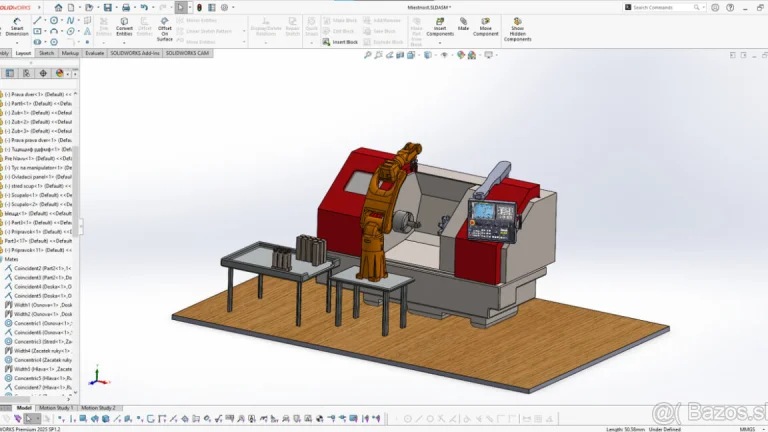
Task: Open the dropdown arrow beside the Select cursor
Action: (x=190, y=7)
